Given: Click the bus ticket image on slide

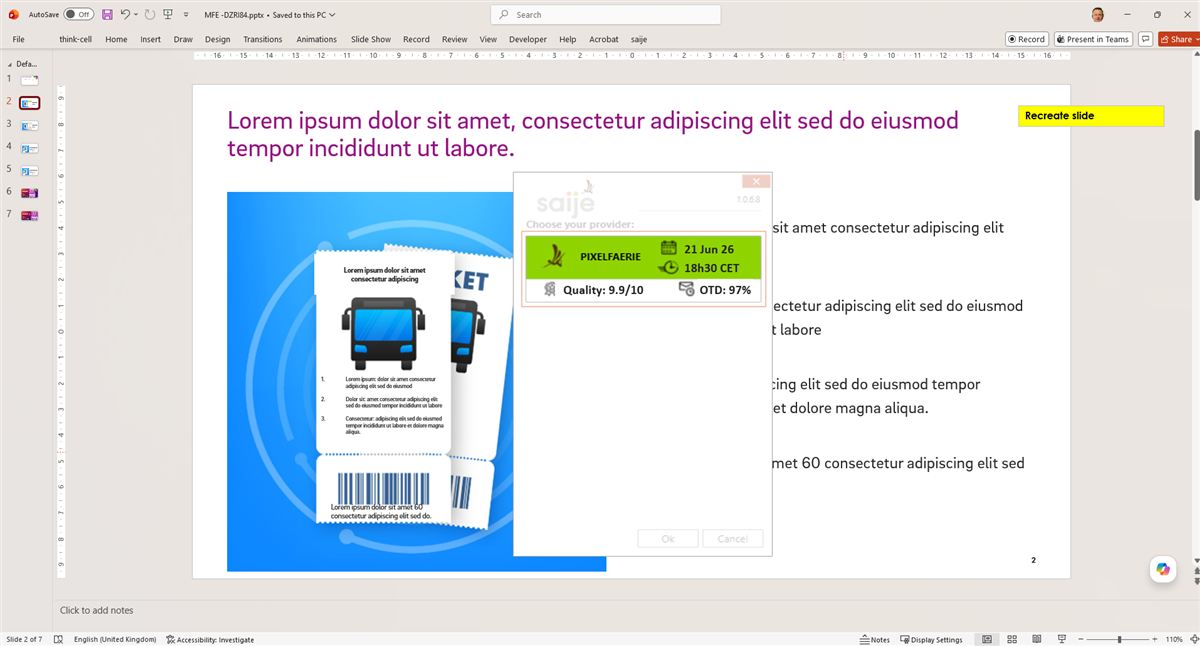Looking at the screenshot, I should 370,381.
